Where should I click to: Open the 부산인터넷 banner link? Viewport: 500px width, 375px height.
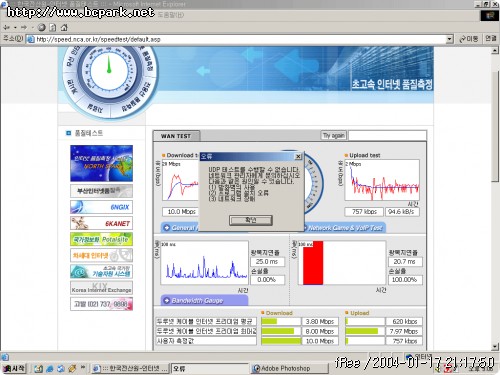click(101, 191)
